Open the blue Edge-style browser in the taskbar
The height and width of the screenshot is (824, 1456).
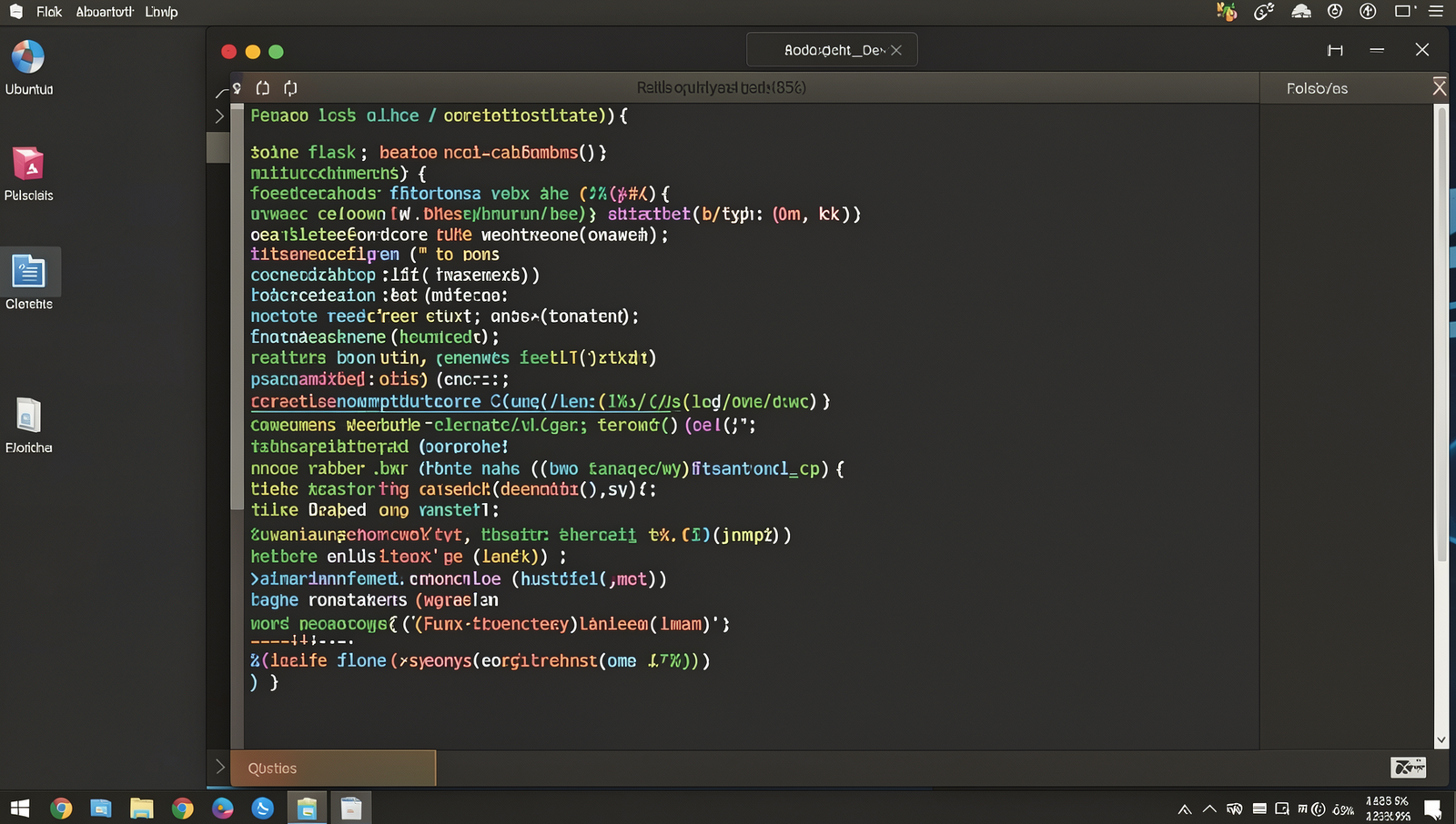coord(263,808)
